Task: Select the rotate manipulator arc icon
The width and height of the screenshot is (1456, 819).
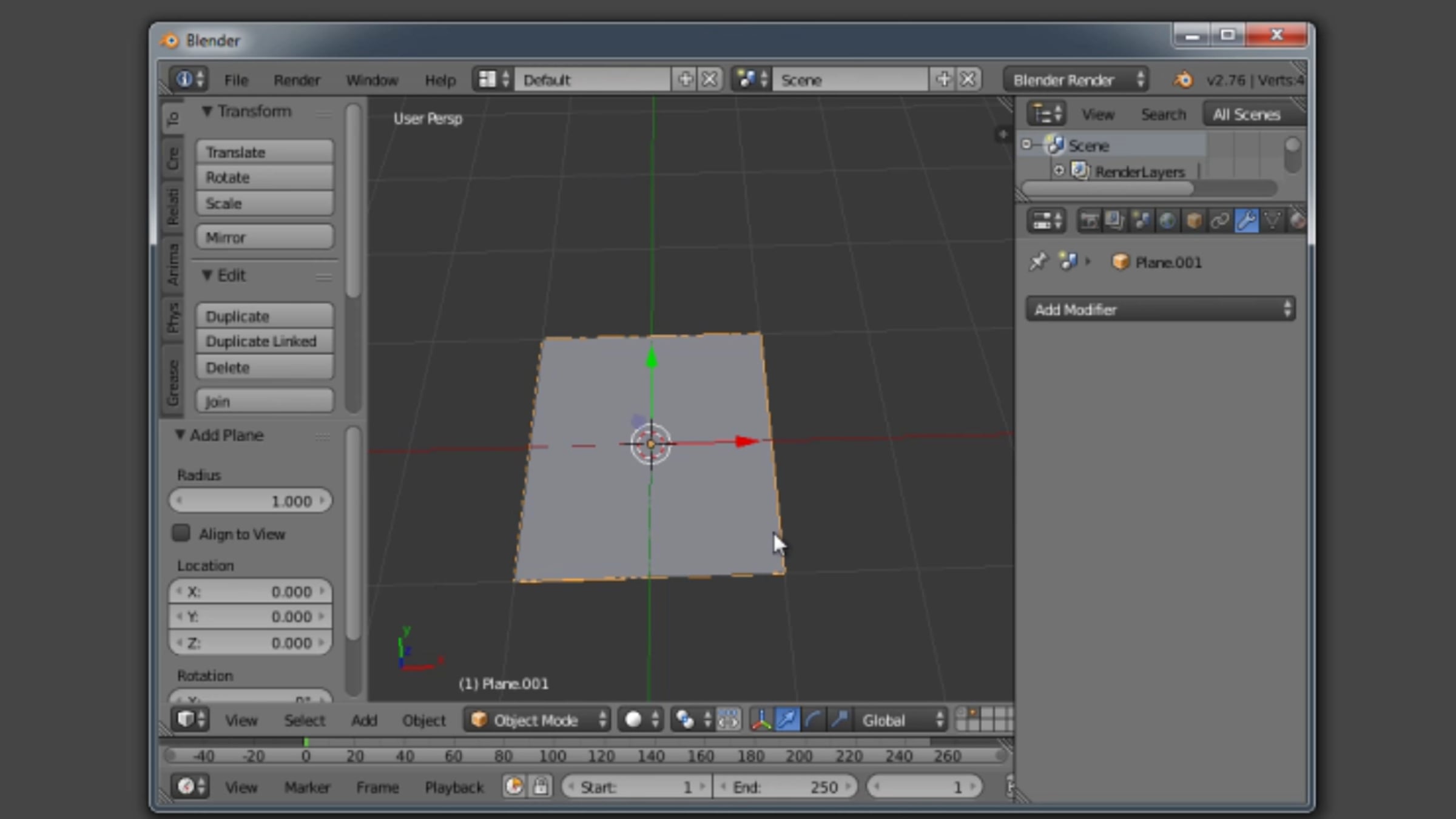Action: [x=814, y=720]
